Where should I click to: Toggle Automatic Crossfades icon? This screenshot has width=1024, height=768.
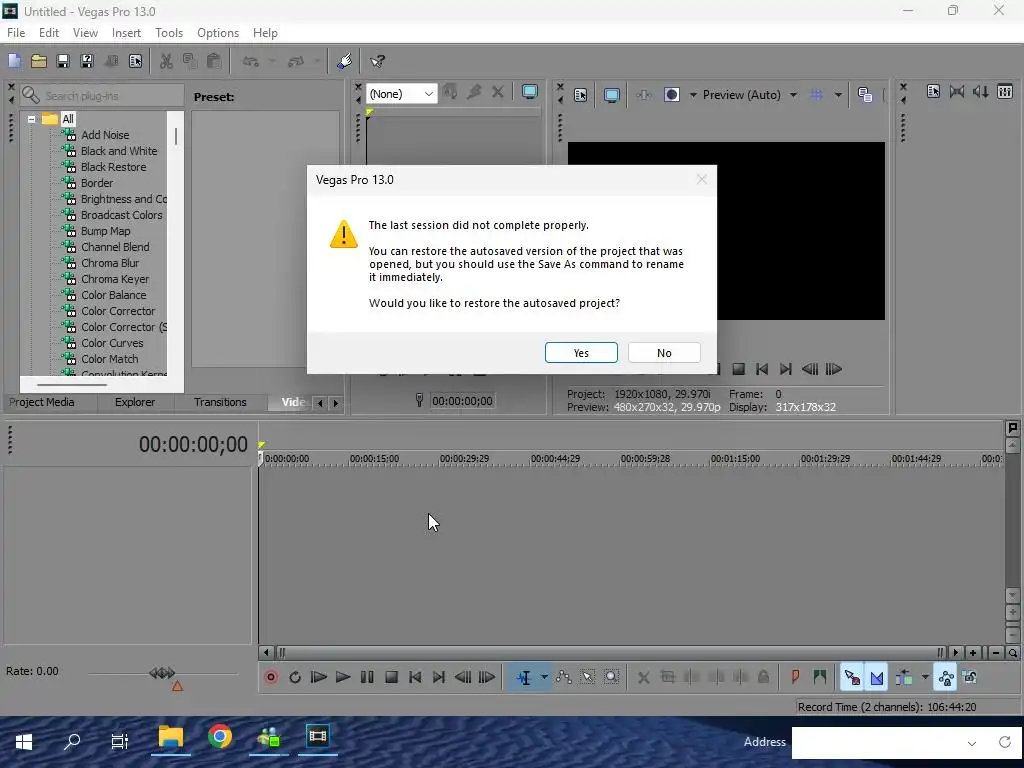[876, 678]
